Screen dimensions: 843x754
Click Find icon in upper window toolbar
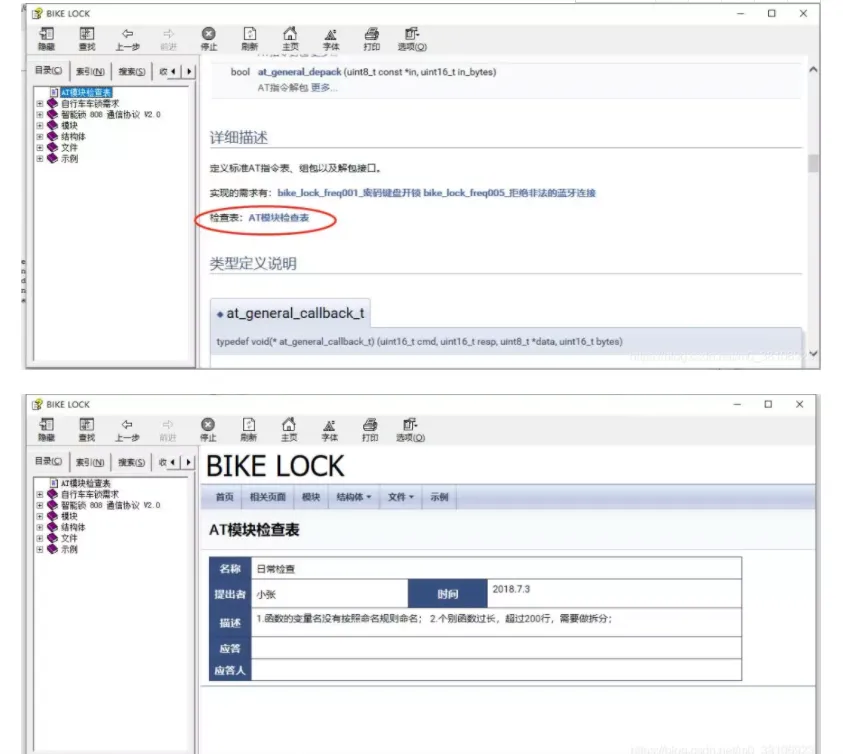point(87,38)
